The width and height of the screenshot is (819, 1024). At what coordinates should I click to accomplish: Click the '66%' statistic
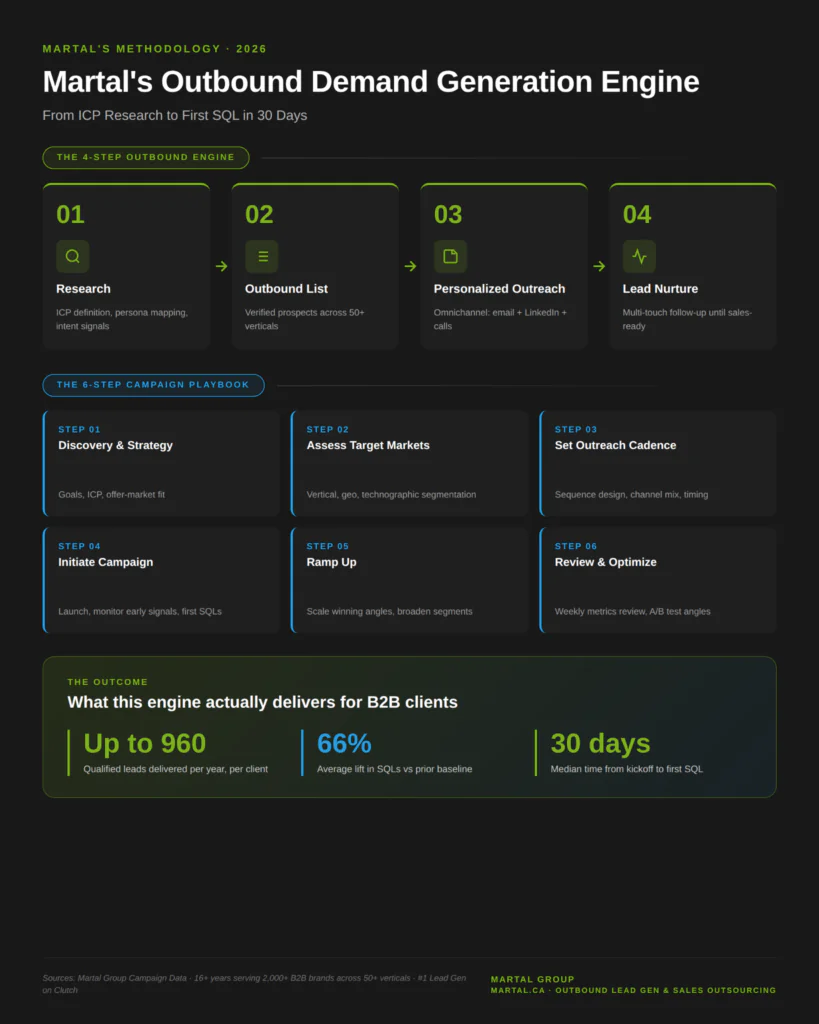tap(344, 743)
